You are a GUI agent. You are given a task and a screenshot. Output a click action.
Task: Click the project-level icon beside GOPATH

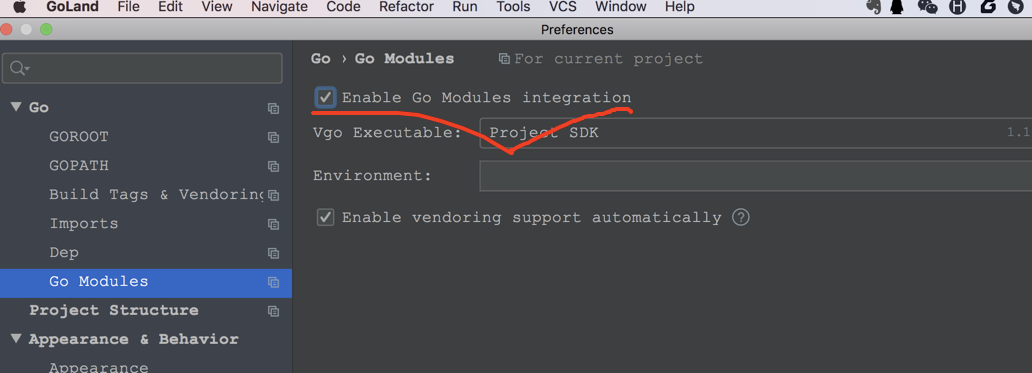(273, 166)
